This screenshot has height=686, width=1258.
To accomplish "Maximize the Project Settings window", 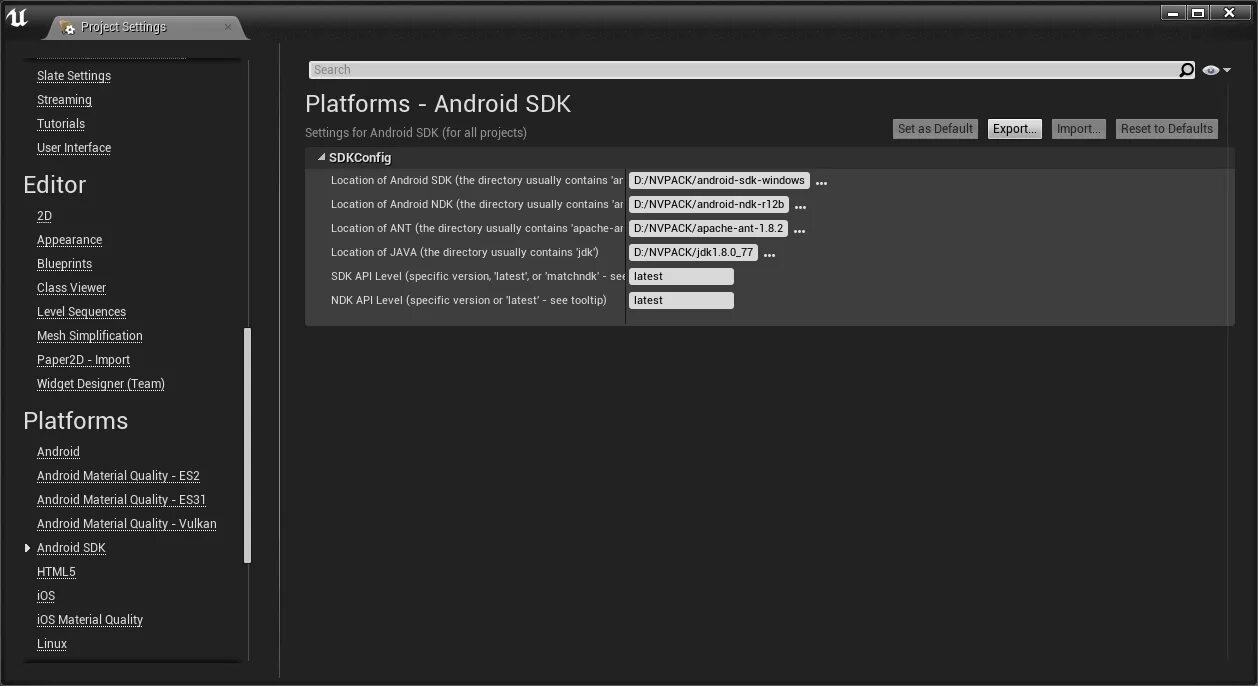I will pyautogui.click(x=1197, y=13).
